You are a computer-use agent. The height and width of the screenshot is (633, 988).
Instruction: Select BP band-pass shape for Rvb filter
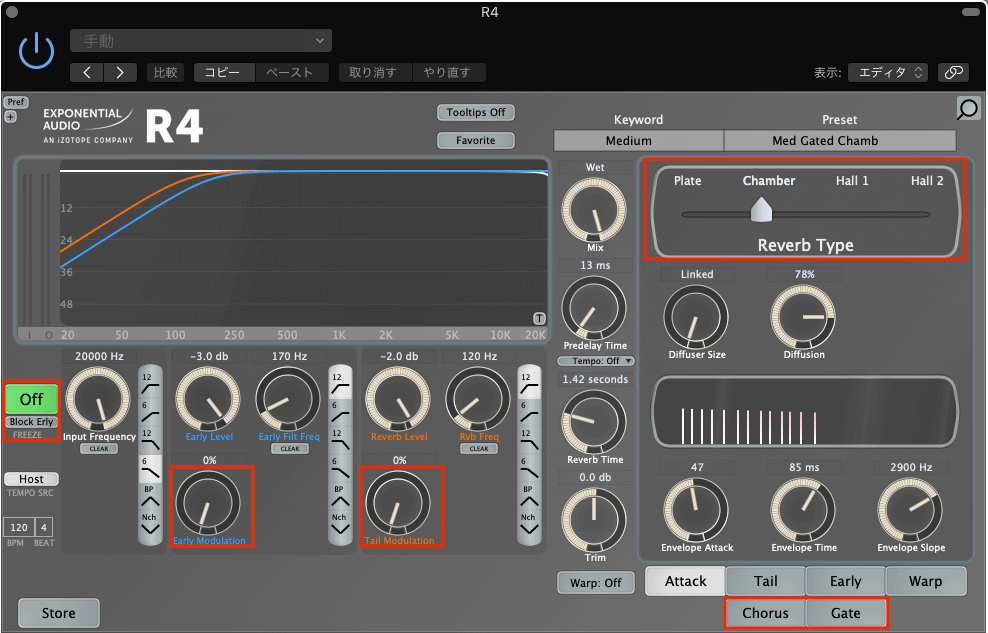[529, 497]
